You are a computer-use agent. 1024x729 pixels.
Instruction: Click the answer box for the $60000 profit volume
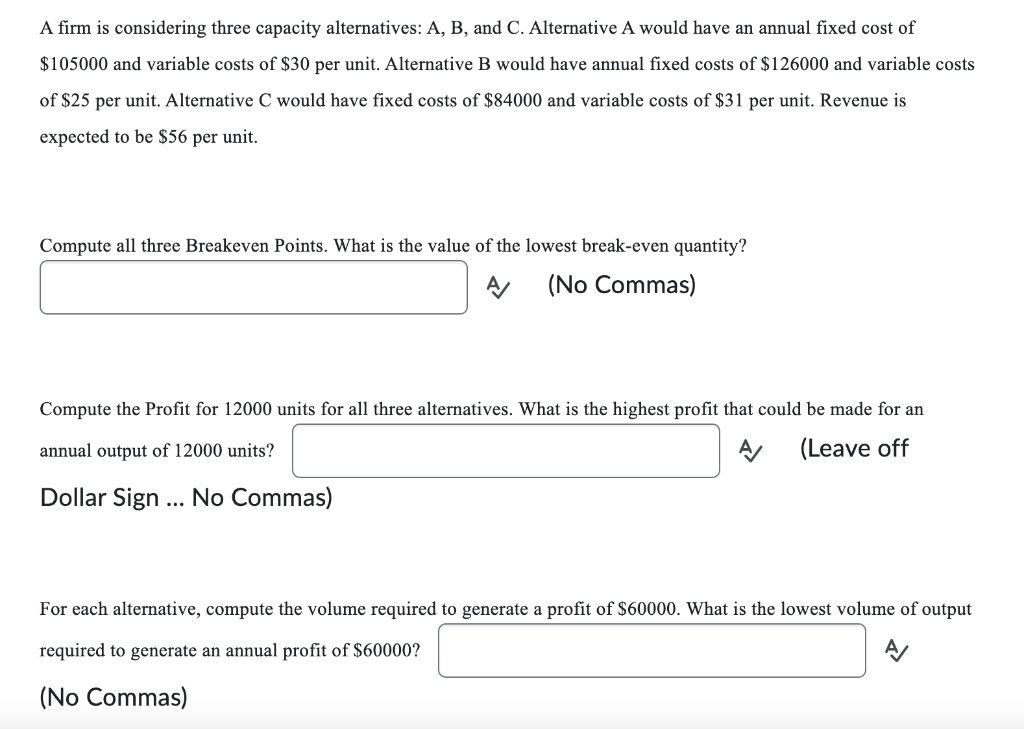tap(652, 650)
